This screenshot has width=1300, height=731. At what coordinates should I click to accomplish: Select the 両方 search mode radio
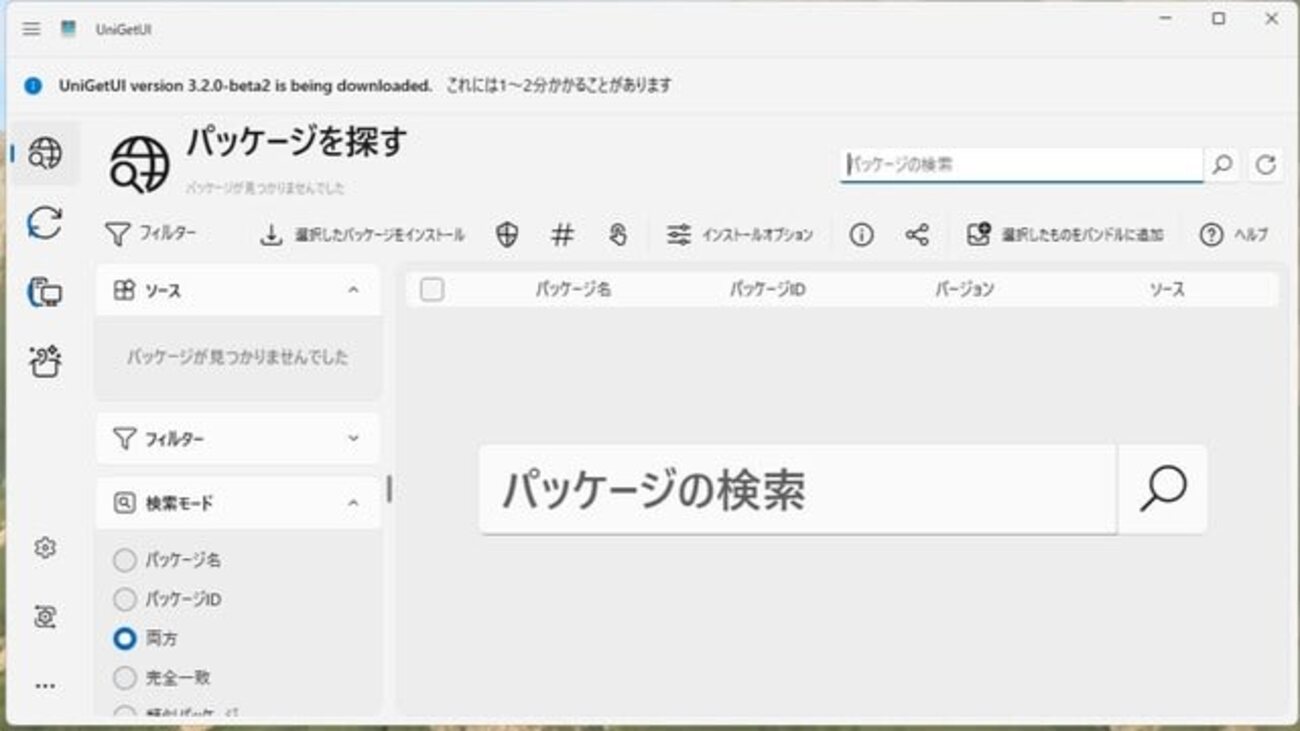125,638
